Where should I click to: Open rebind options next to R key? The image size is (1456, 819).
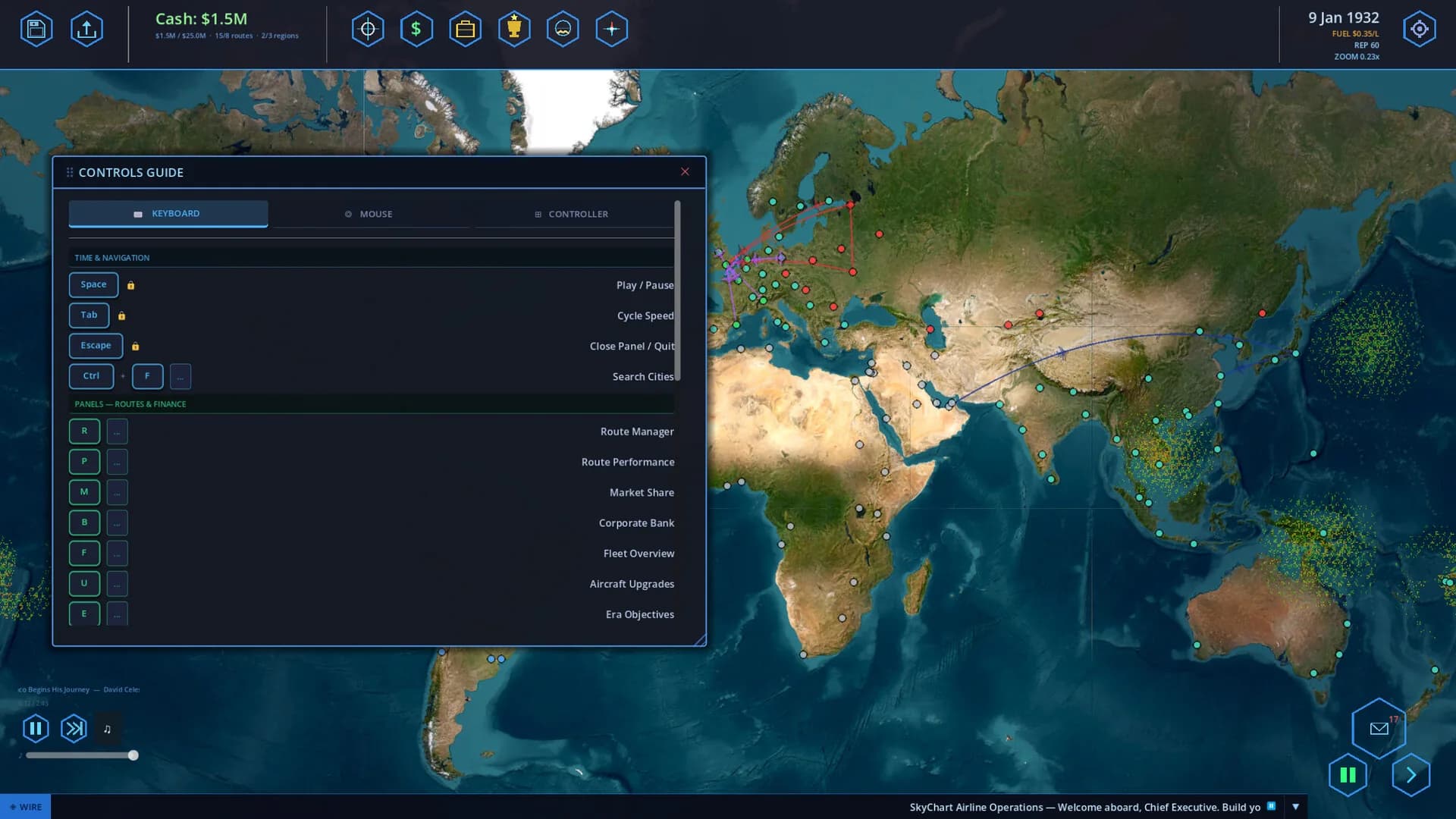tap(117, 431)
